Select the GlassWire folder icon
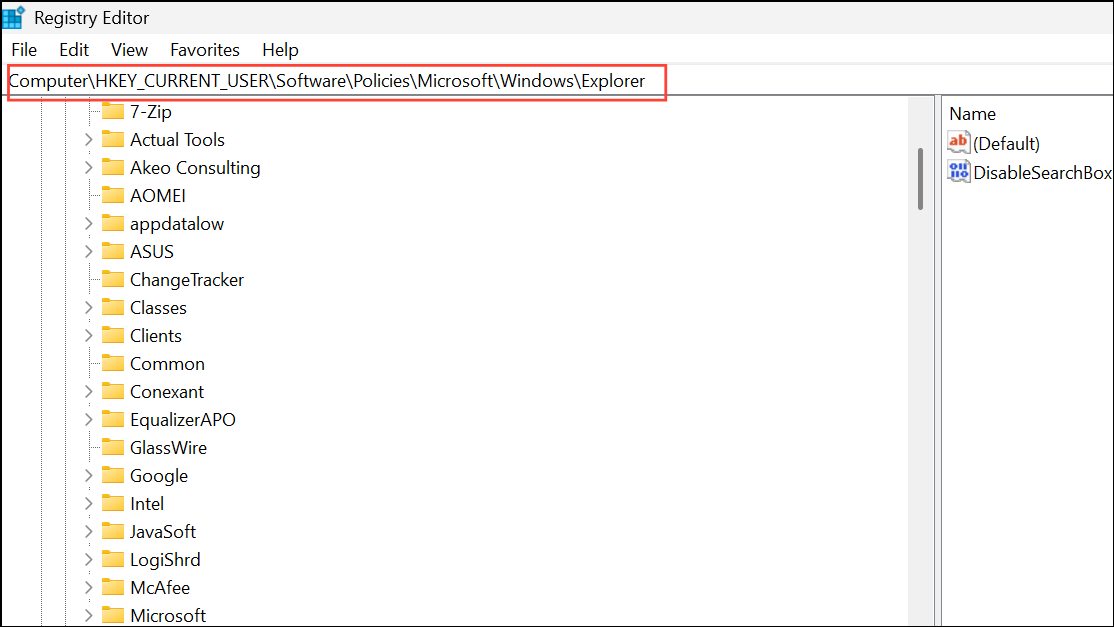 click(113, 447)
